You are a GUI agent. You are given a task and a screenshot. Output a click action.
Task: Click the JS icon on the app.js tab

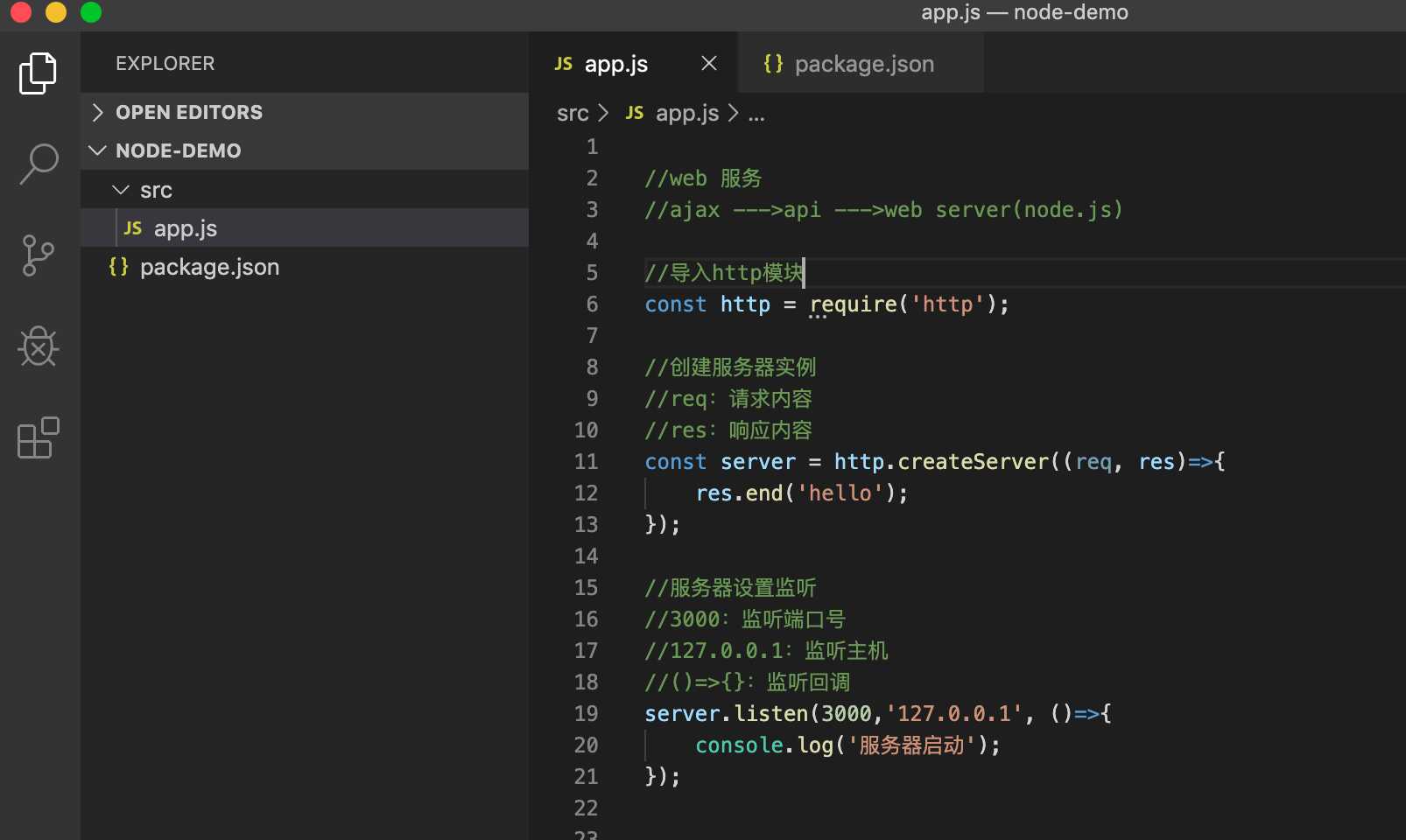pos(564,64)
